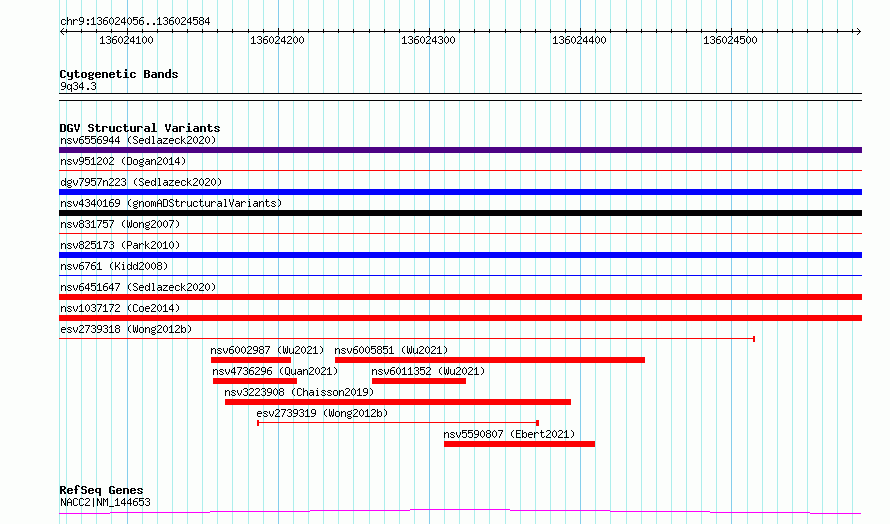
Task: Select the black nsv4340169 variant bar
Action: point(460,213)
